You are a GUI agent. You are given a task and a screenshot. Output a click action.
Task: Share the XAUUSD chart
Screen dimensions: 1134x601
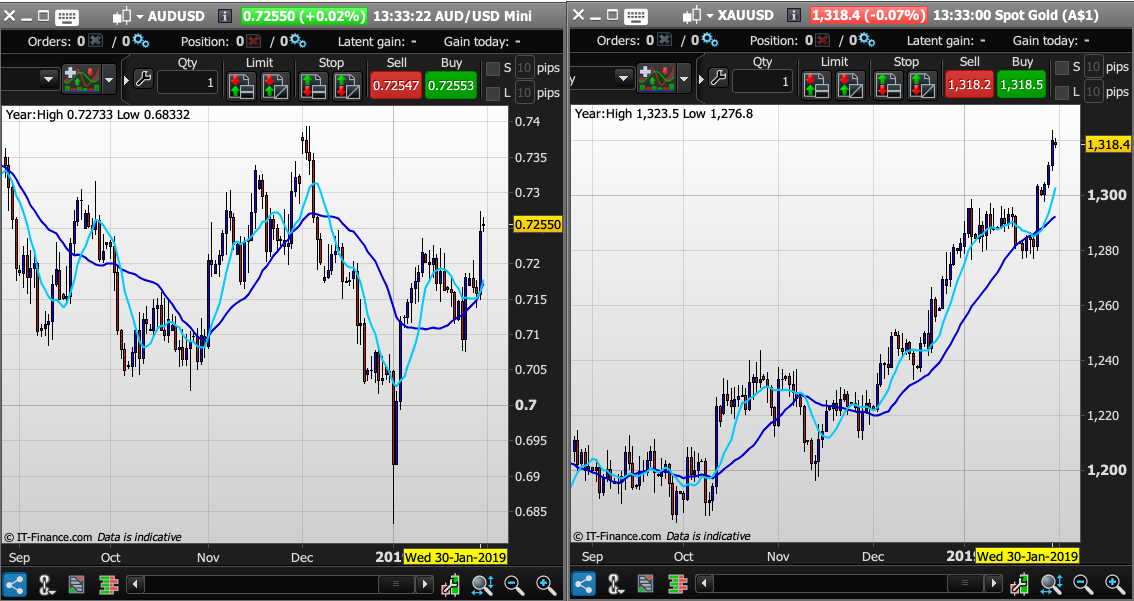584,584
